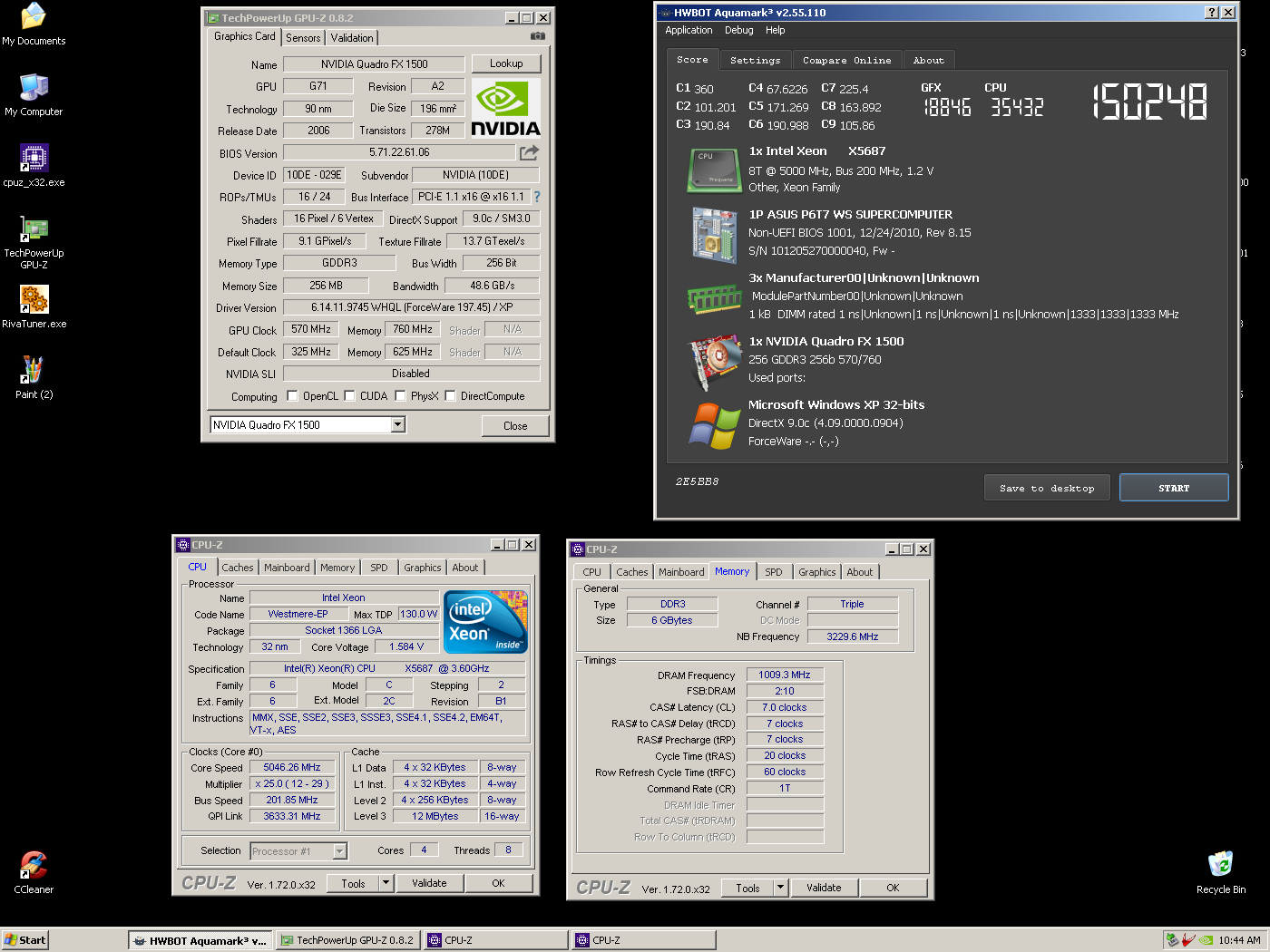Select TechPowerUp GPU-Z taskbar button
1270x952 pixels.
(347, 940)
